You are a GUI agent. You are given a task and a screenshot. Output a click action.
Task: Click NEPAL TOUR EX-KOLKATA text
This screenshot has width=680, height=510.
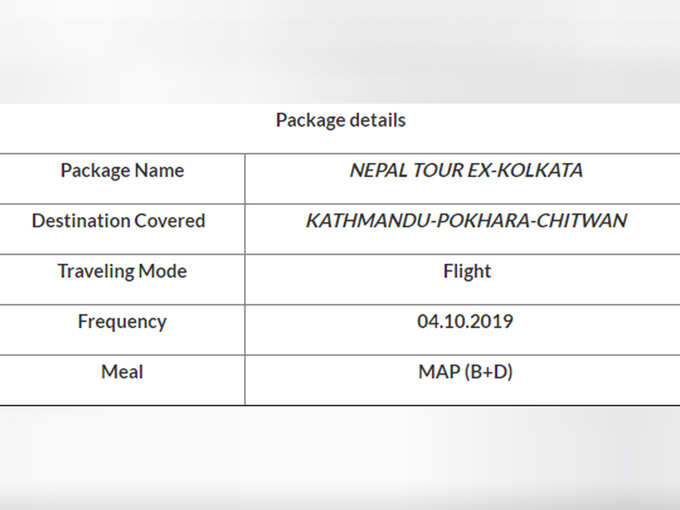point(466,170)
